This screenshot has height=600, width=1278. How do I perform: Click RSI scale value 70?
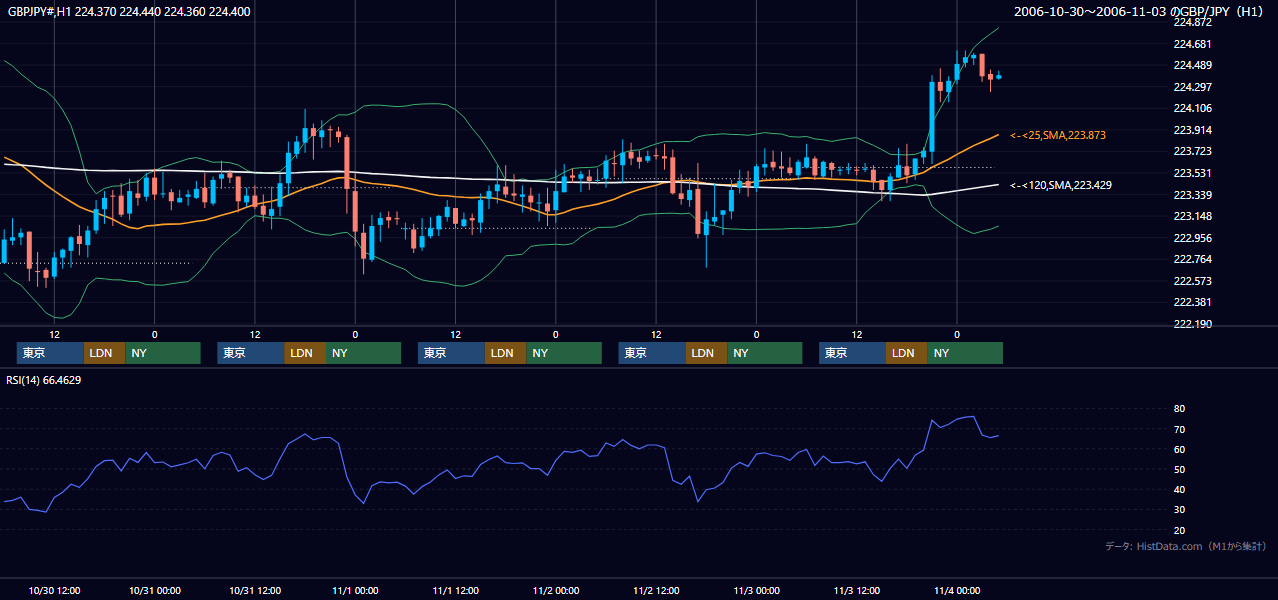pyautogui.click(x=1179, y=429)
